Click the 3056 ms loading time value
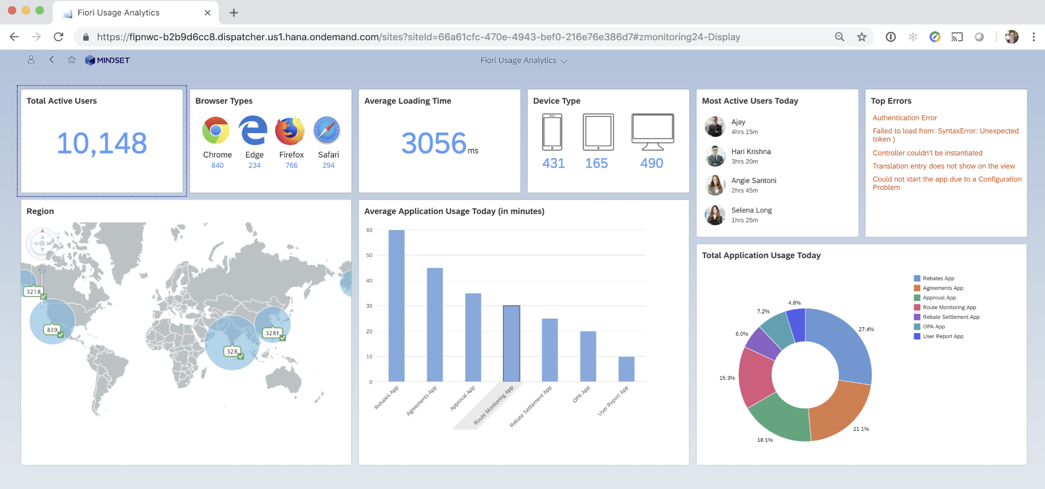Image resolution: width=1045 pixels, height=489 pixels. [x=439, y=143]
